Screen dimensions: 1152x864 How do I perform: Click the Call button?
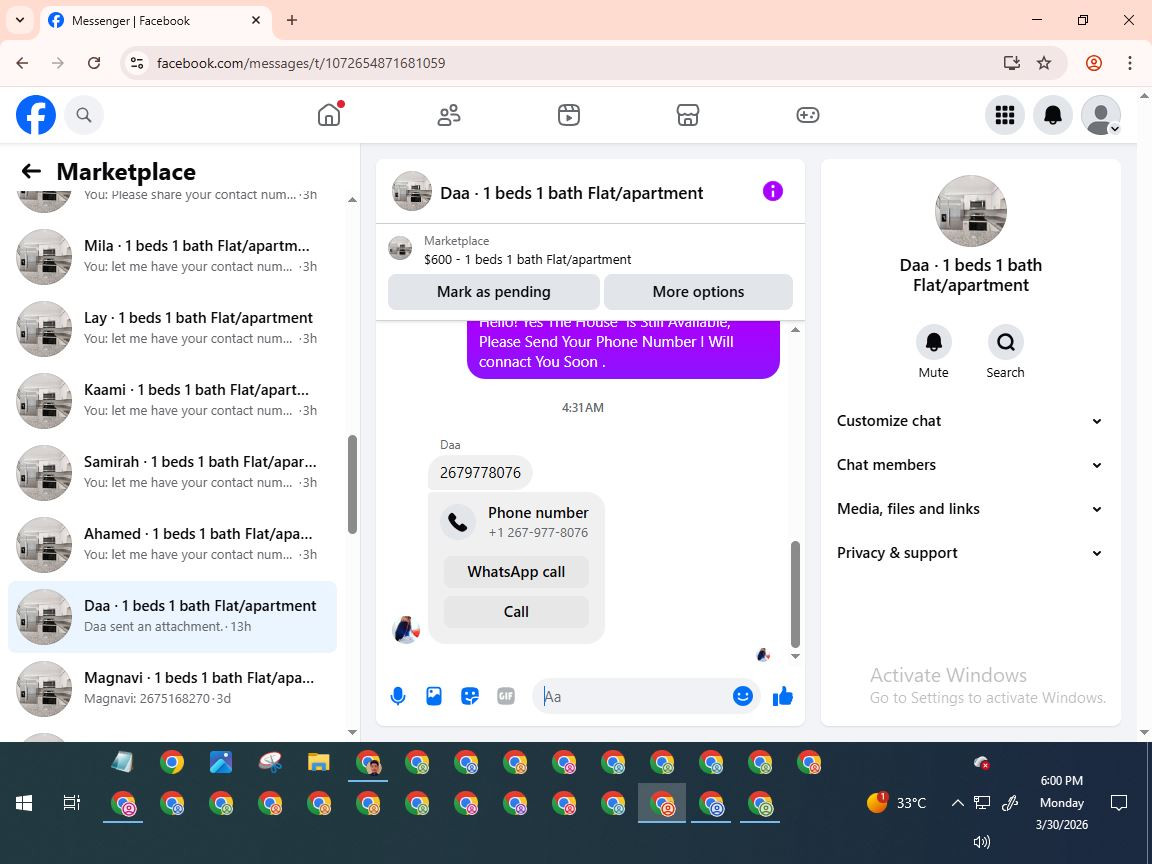point(516,612)
